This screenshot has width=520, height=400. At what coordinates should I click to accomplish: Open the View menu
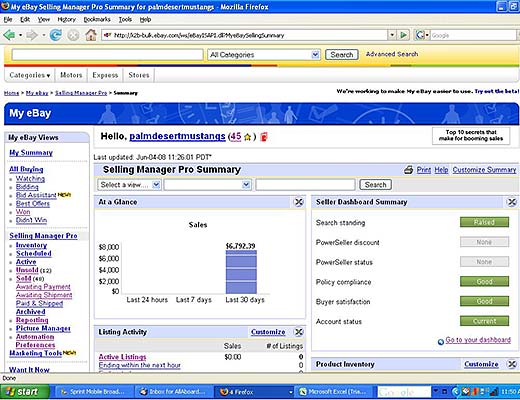pyautogui.click(x=44, y=20)
